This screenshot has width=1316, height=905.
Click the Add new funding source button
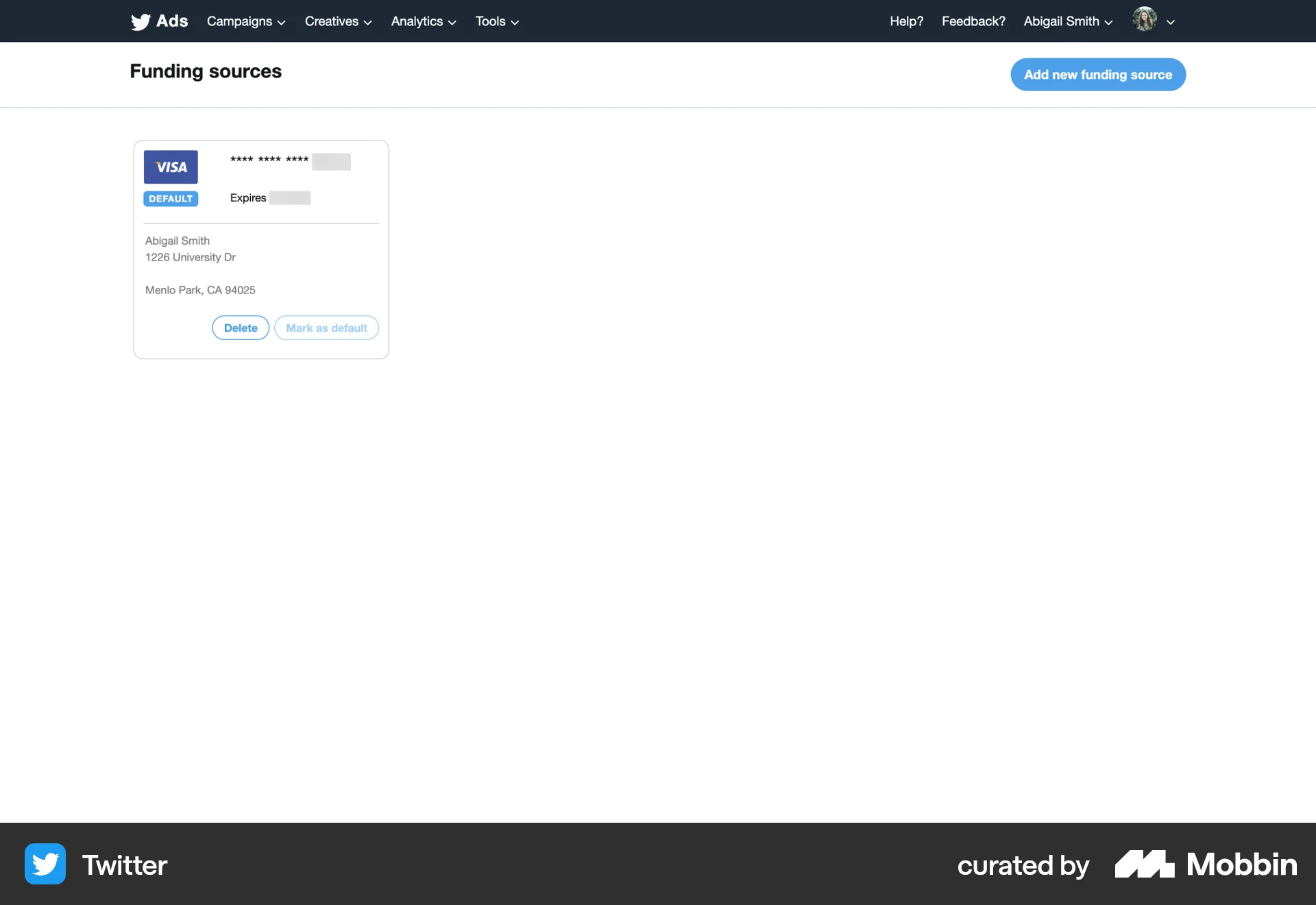coord(1097,75)
